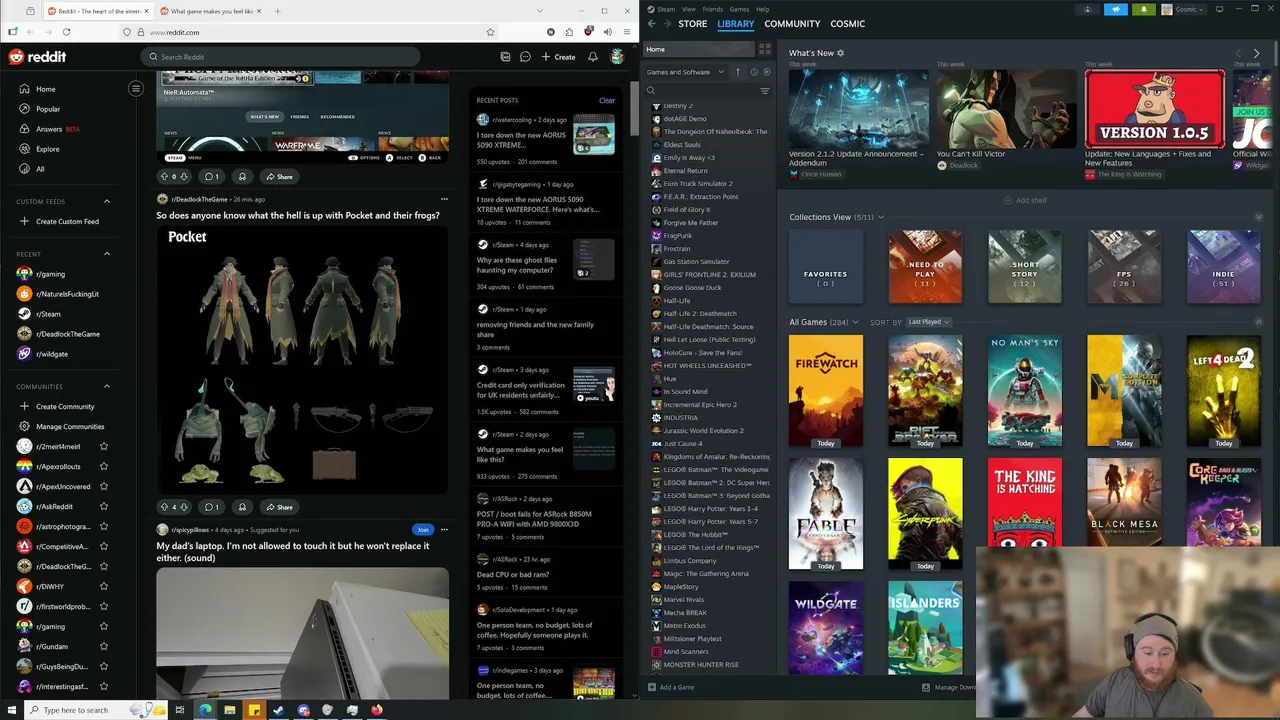1280x720 pixels.
Task: Expand Collections View dropdown in Steam
Action: pyautogui.click(x=881, y=217)
